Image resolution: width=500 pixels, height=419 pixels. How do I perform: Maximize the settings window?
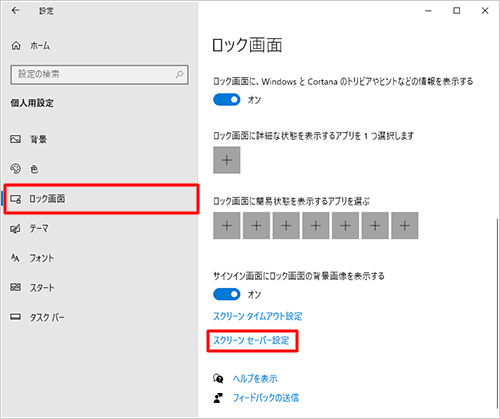(457, 11)
